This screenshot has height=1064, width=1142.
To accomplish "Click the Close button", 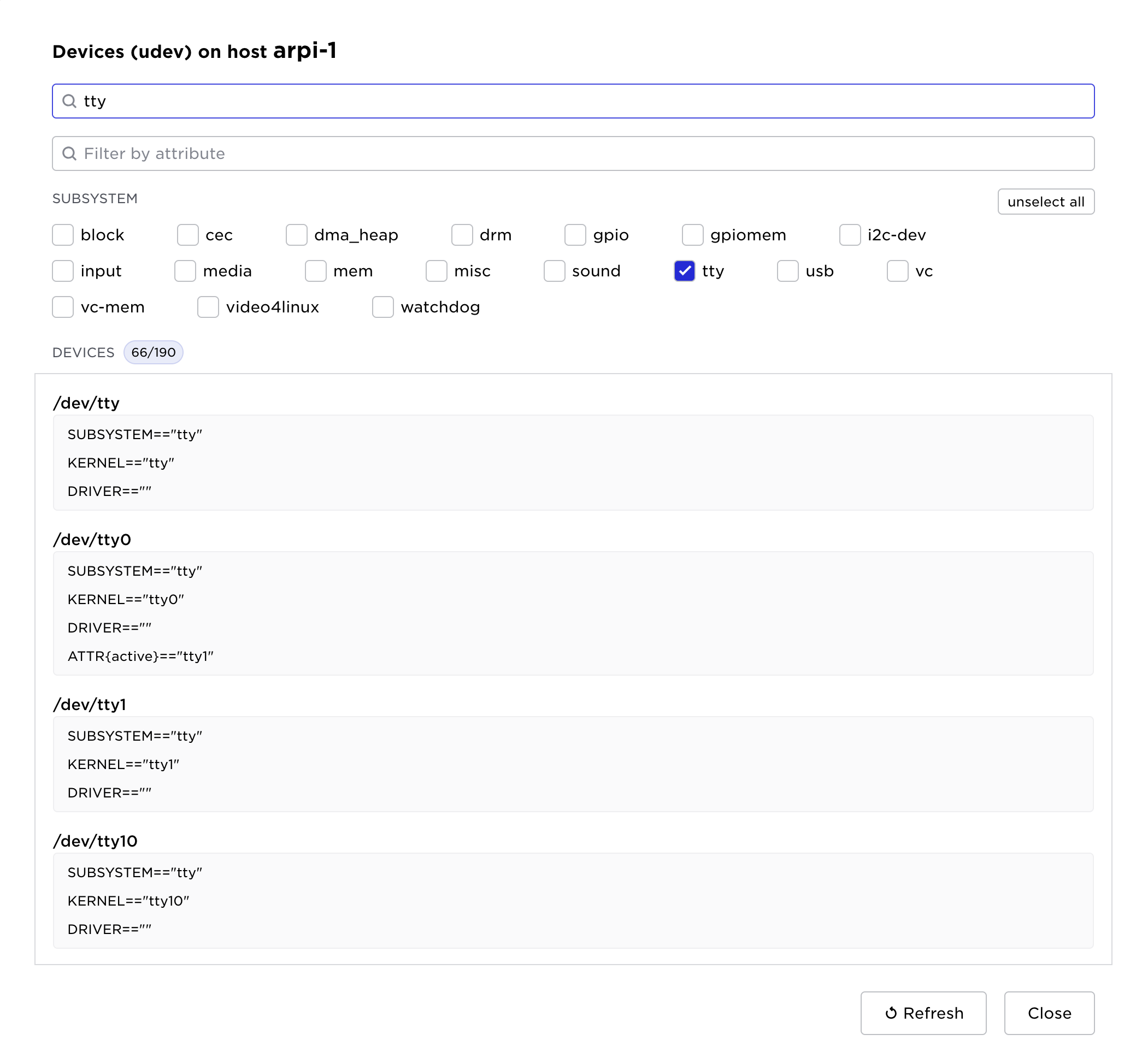I will point(1049,1013).
